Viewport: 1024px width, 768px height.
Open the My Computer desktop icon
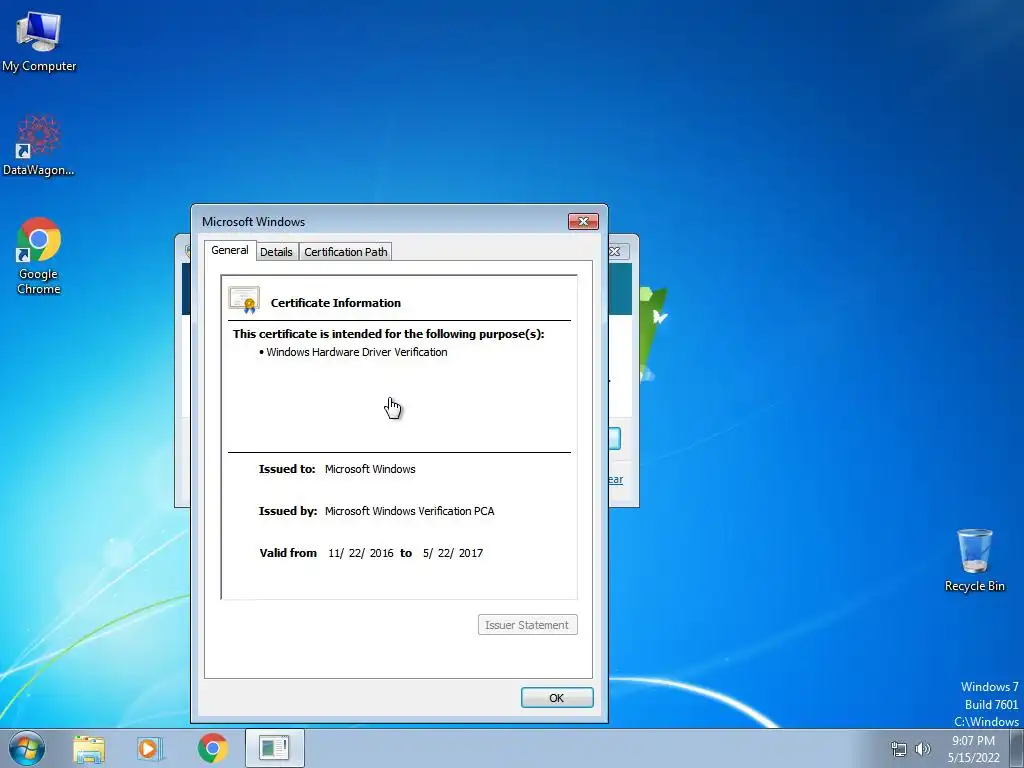[39, 41]
